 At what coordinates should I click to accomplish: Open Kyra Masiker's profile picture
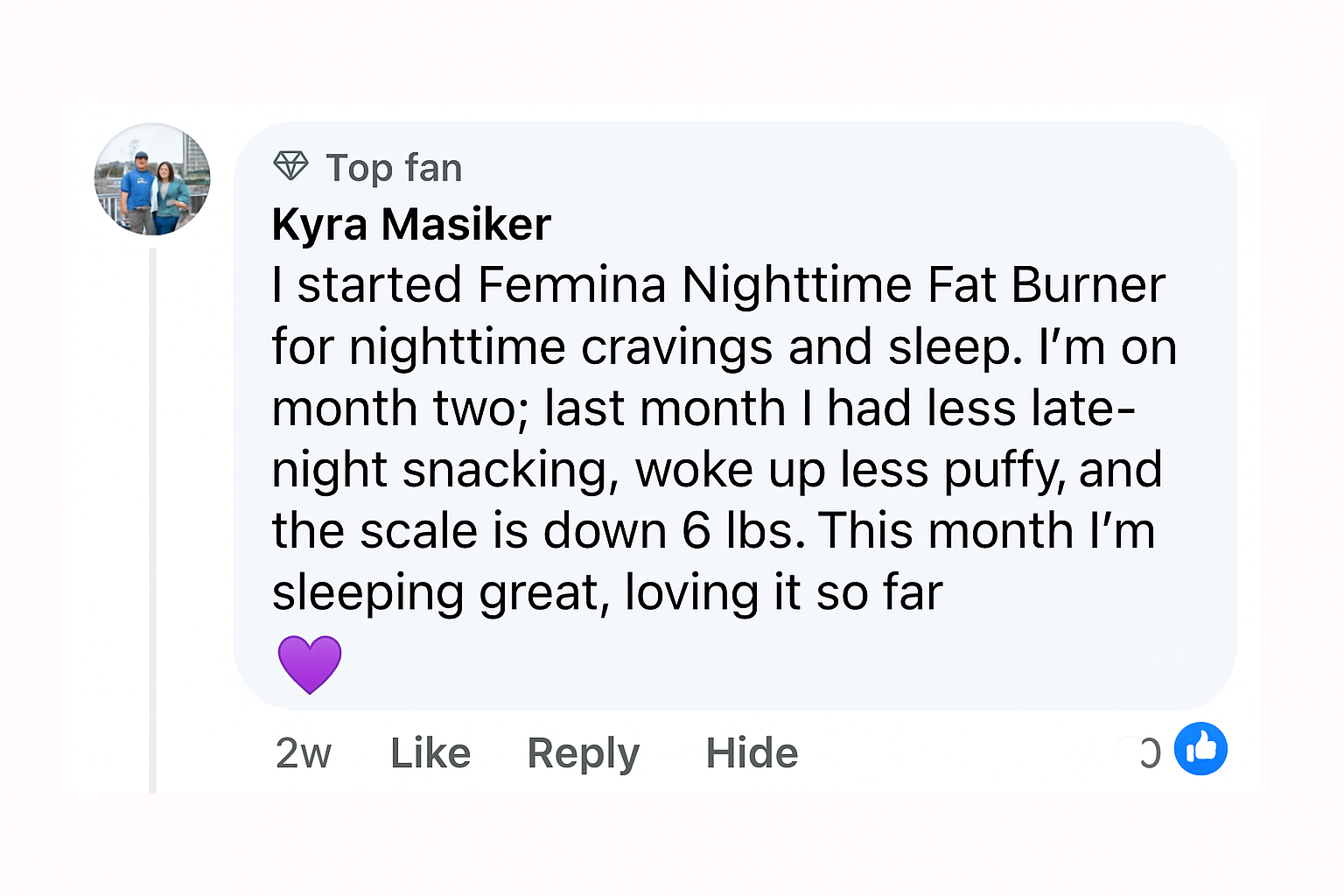pyautogui.click(x=152, y=180)
